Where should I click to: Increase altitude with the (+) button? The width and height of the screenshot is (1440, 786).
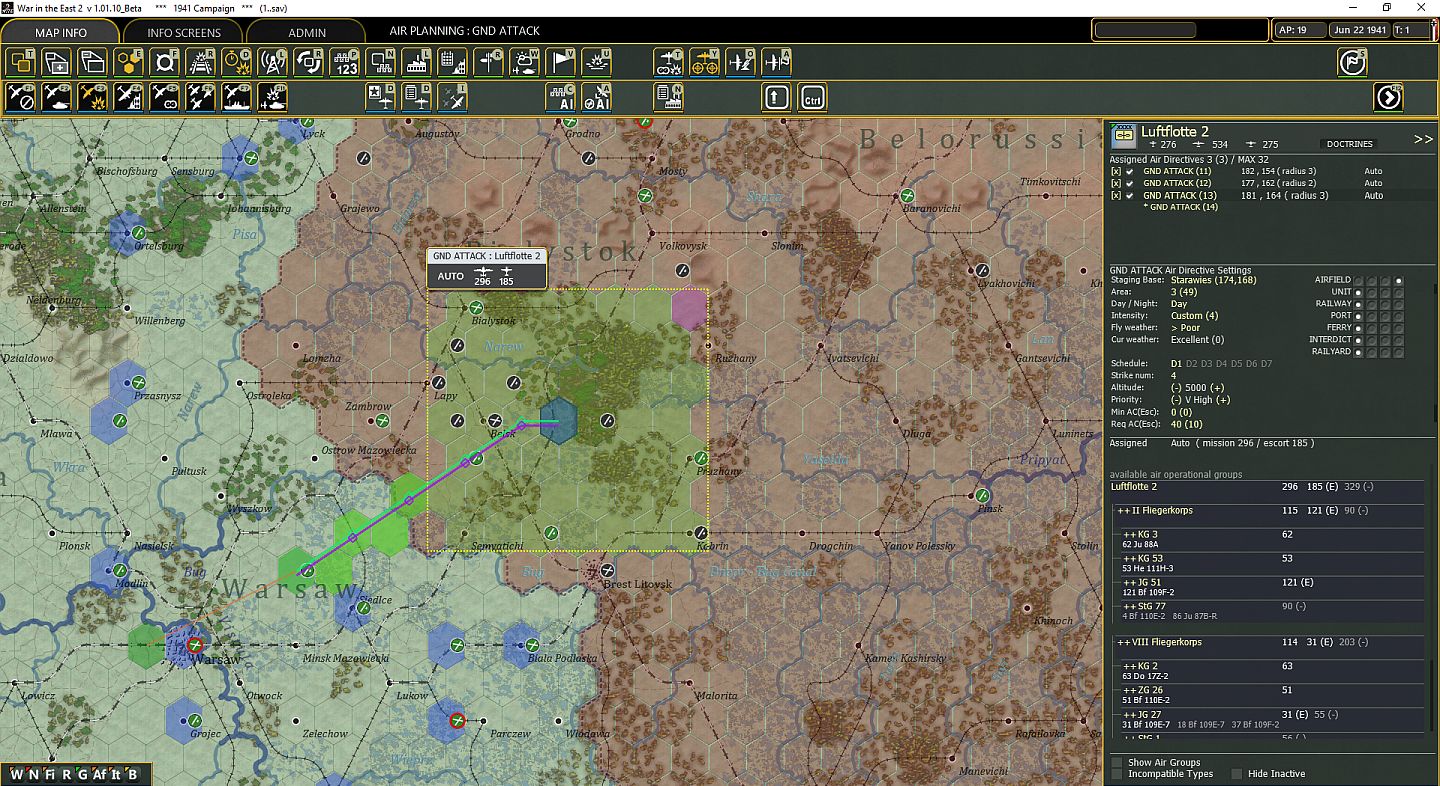[1217, 388]
